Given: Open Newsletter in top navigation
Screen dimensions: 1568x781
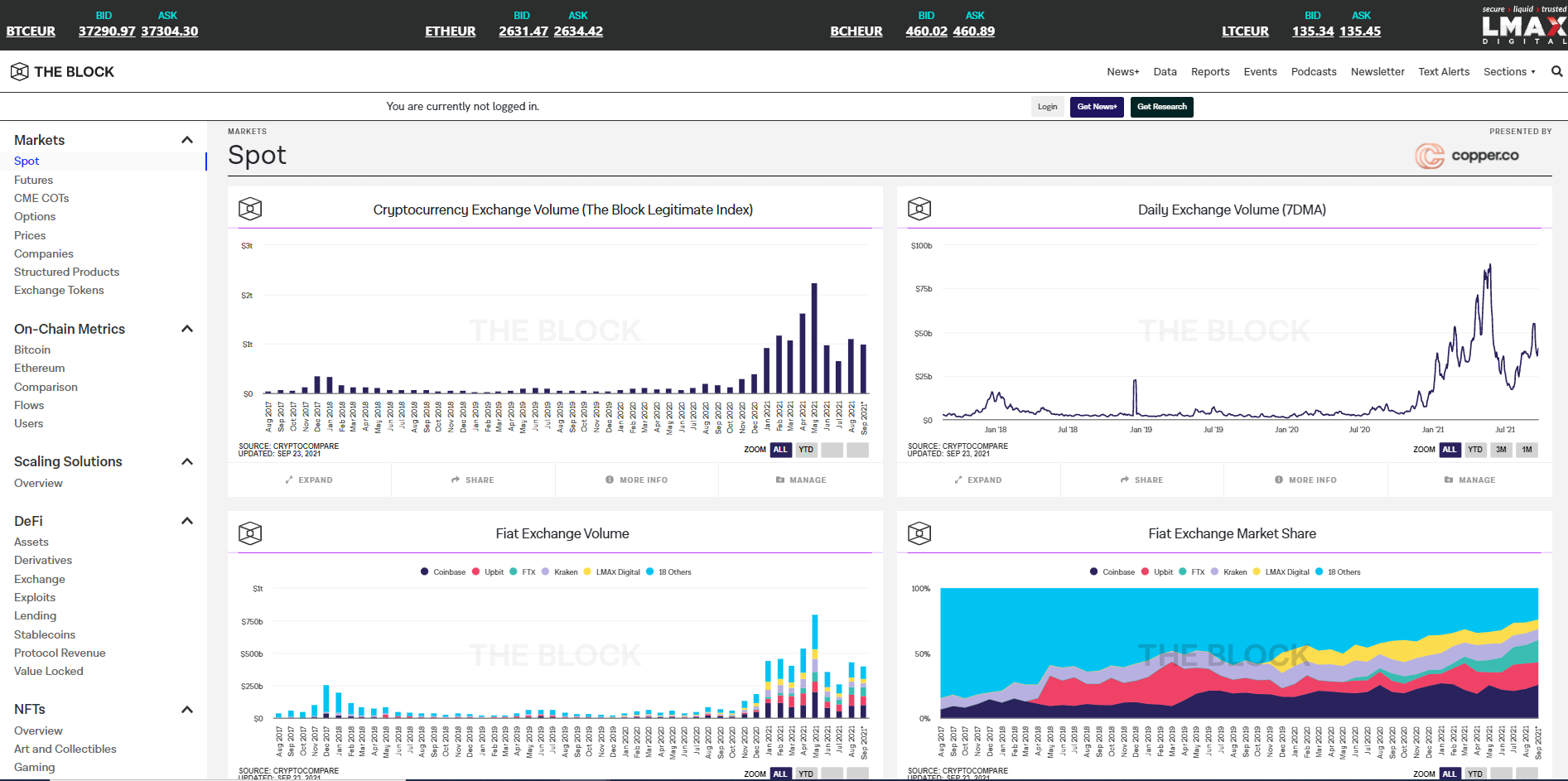Looking at the screenshot, I should point(1377,72).
